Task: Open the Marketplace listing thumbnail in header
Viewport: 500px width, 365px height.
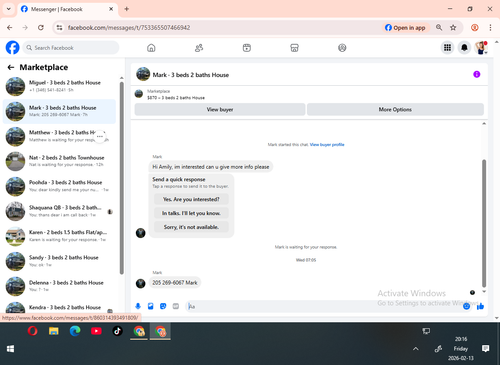Action: click(x=139, y=94)
